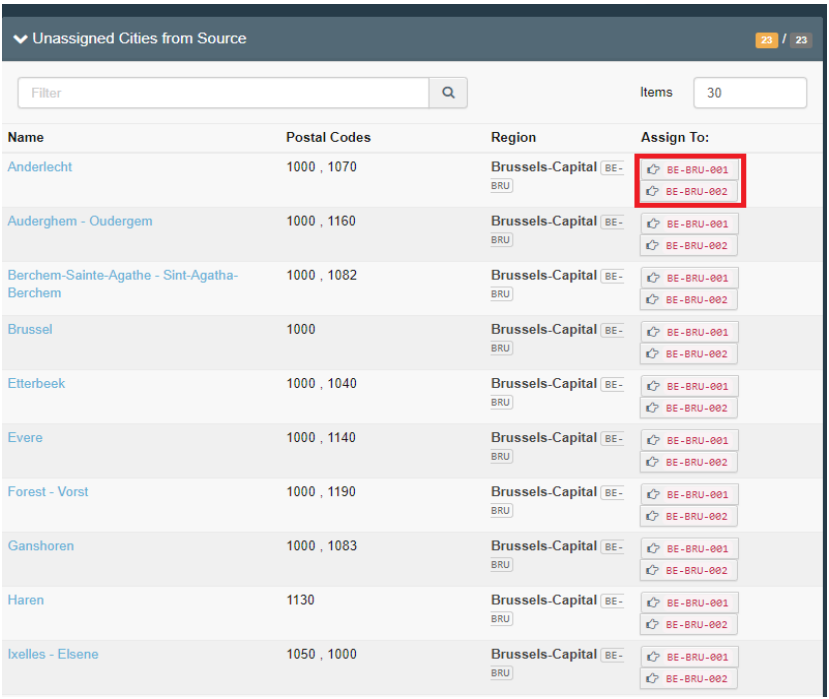
Task: Click the Unassigned Cities from Source title
Action: [x=139, y=39]
